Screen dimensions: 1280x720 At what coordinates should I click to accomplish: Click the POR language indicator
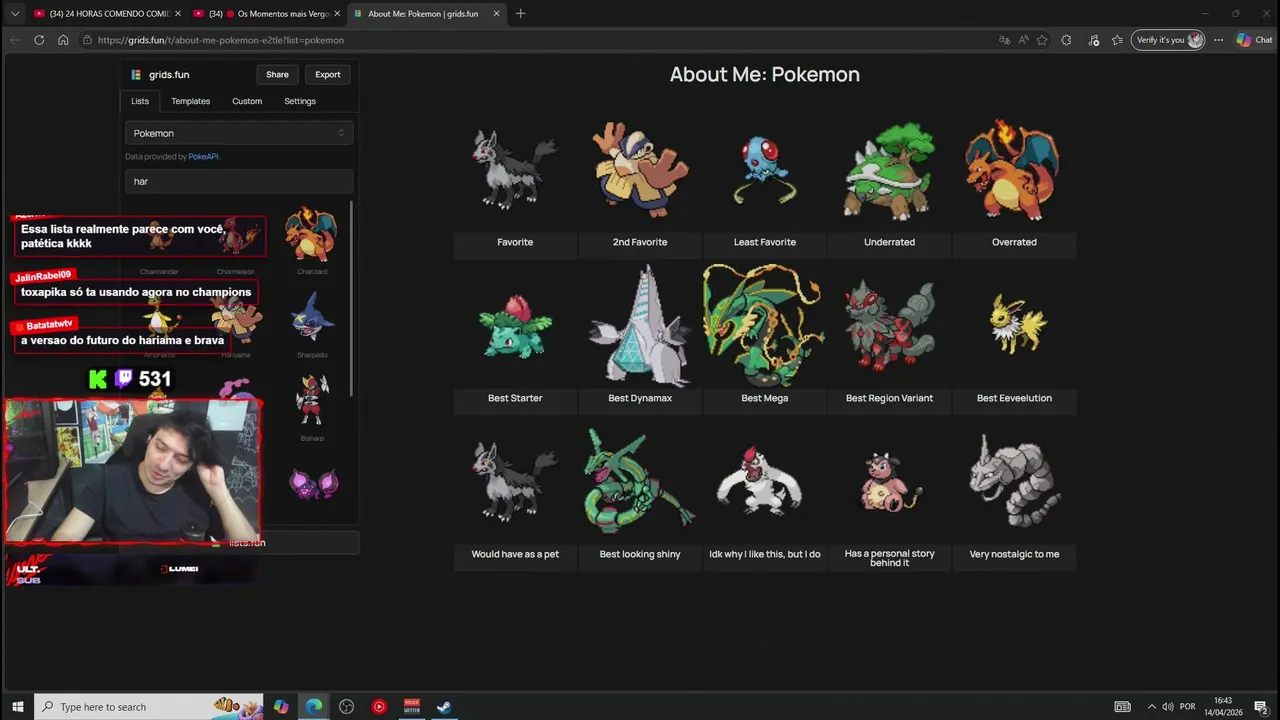point(1188,707)
